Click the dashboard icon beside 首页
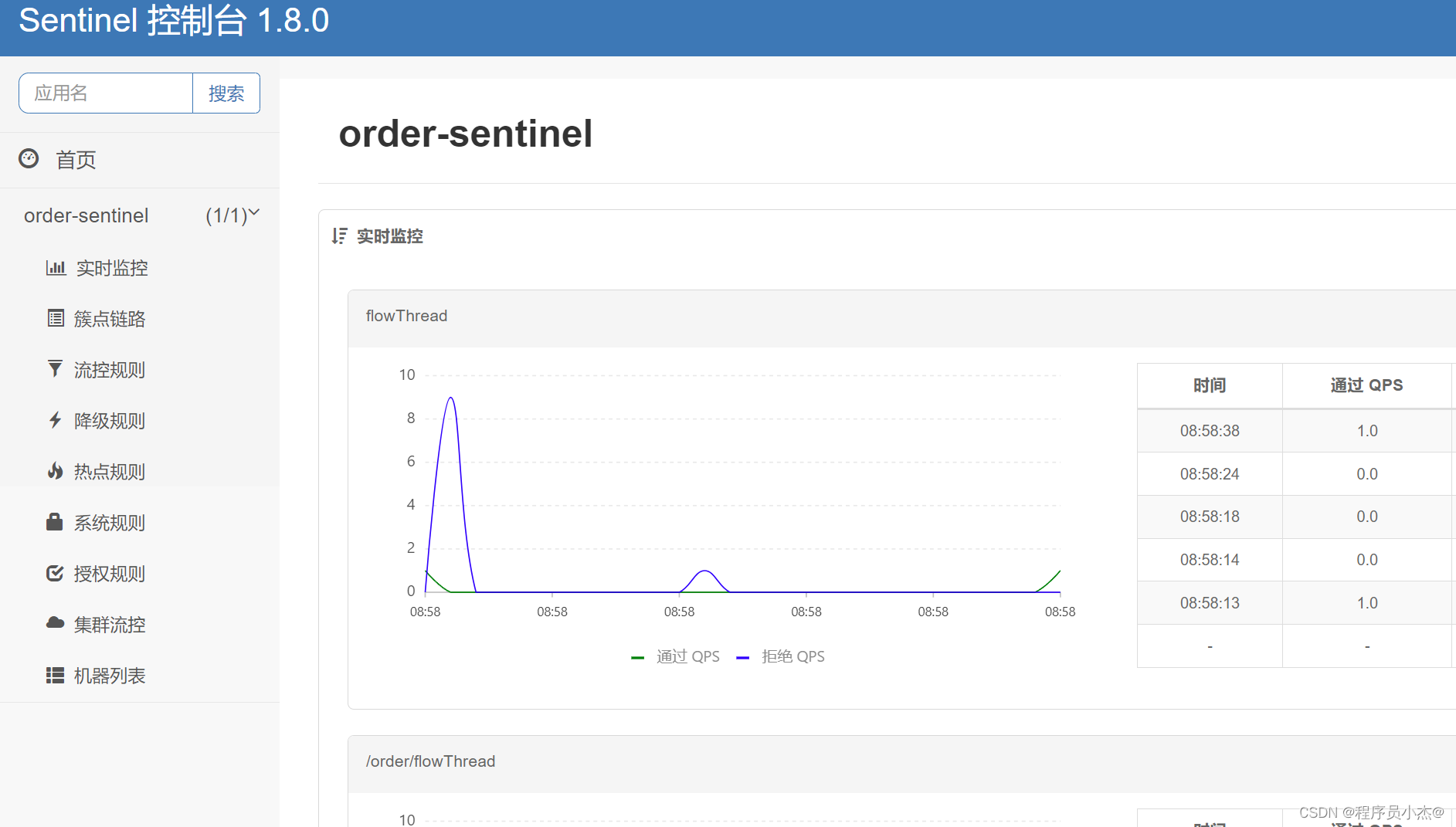Viewport: 1456px width, 827px height. (x=29, y=158)
